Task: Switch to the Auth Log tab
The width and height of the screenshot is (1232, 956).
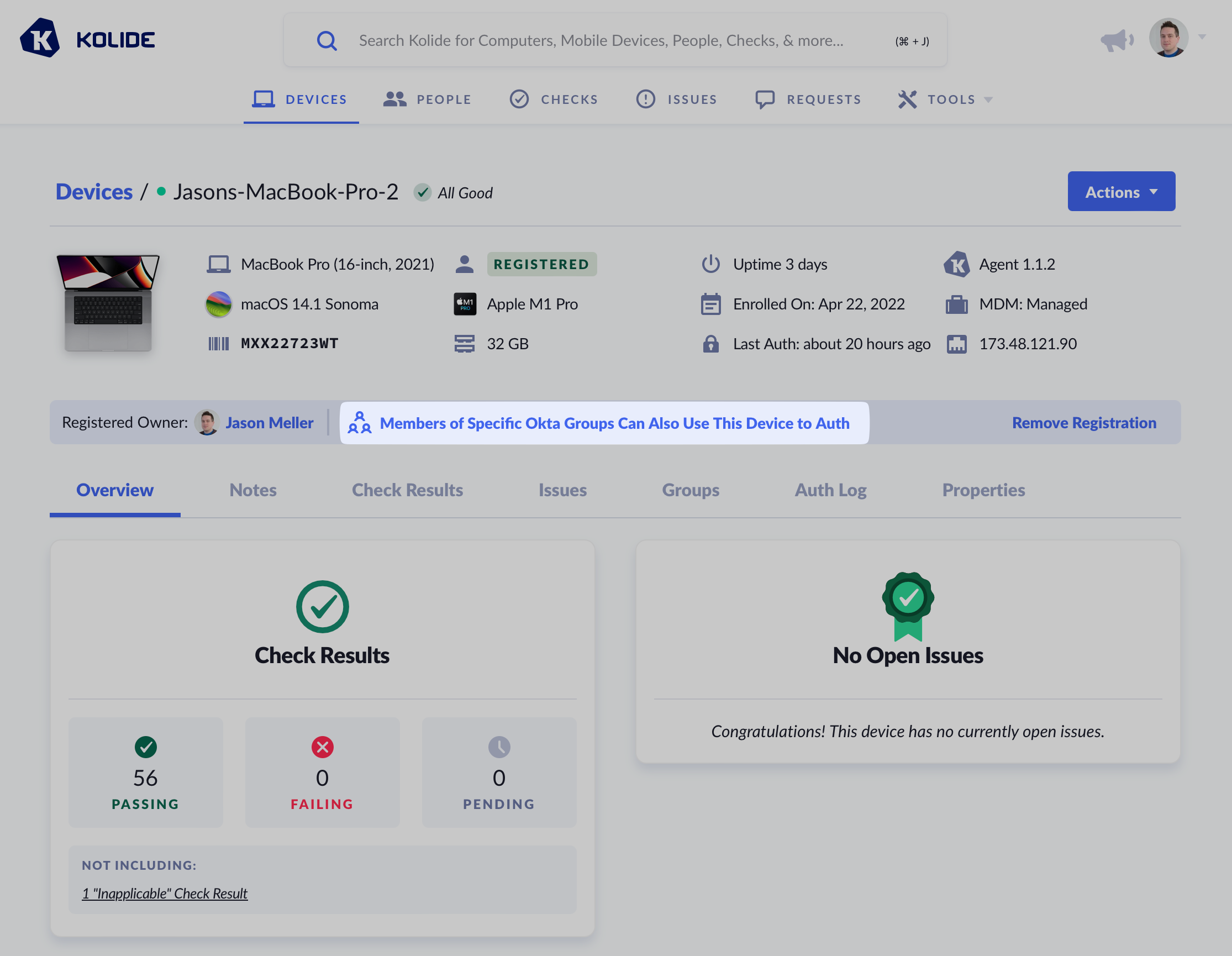Action: point(830,490)
